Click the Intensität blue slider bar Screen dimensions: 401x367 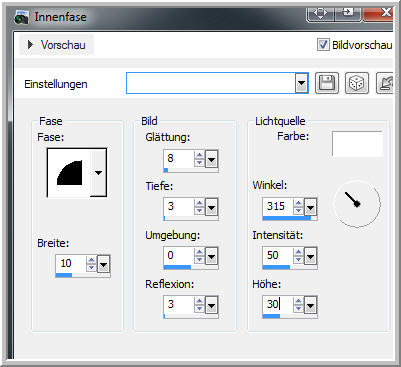tap(276, 267)
